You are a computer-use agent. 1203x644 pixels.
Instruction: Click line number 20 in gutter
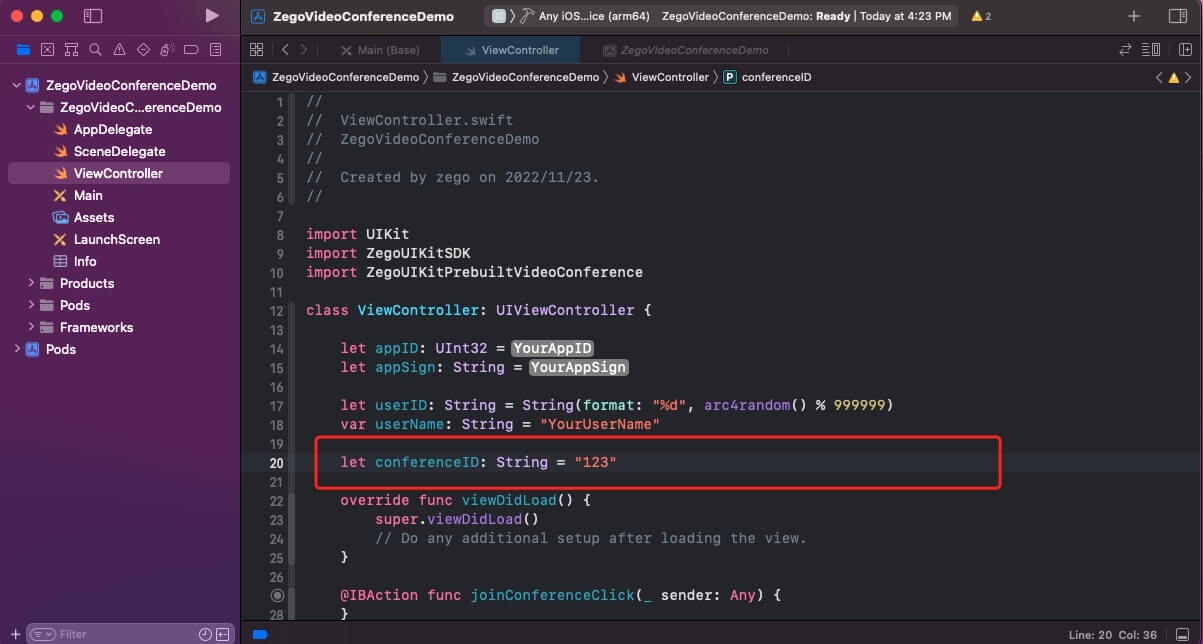[276, 462]
